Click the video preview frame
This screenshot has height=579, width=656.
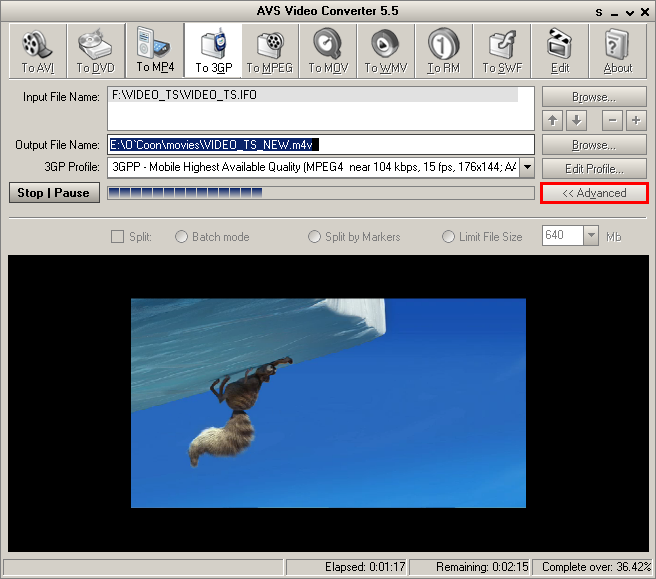click(x=328, y=403)
